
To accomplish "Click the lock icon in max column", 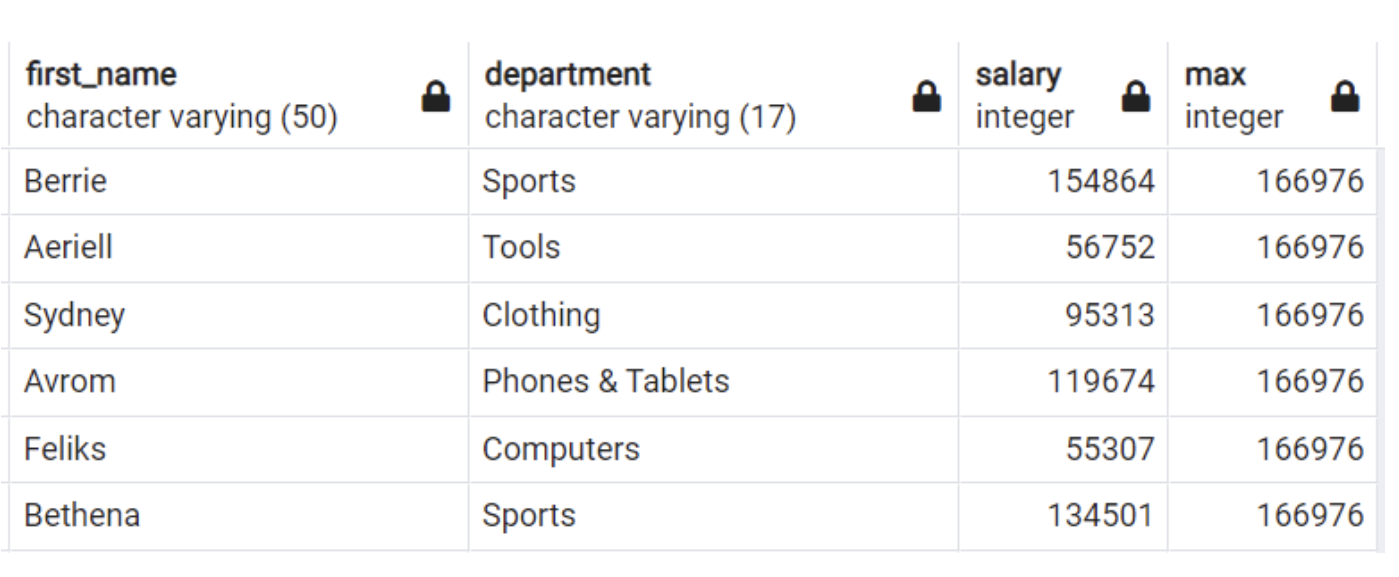I will click(x=1345, y=97).
